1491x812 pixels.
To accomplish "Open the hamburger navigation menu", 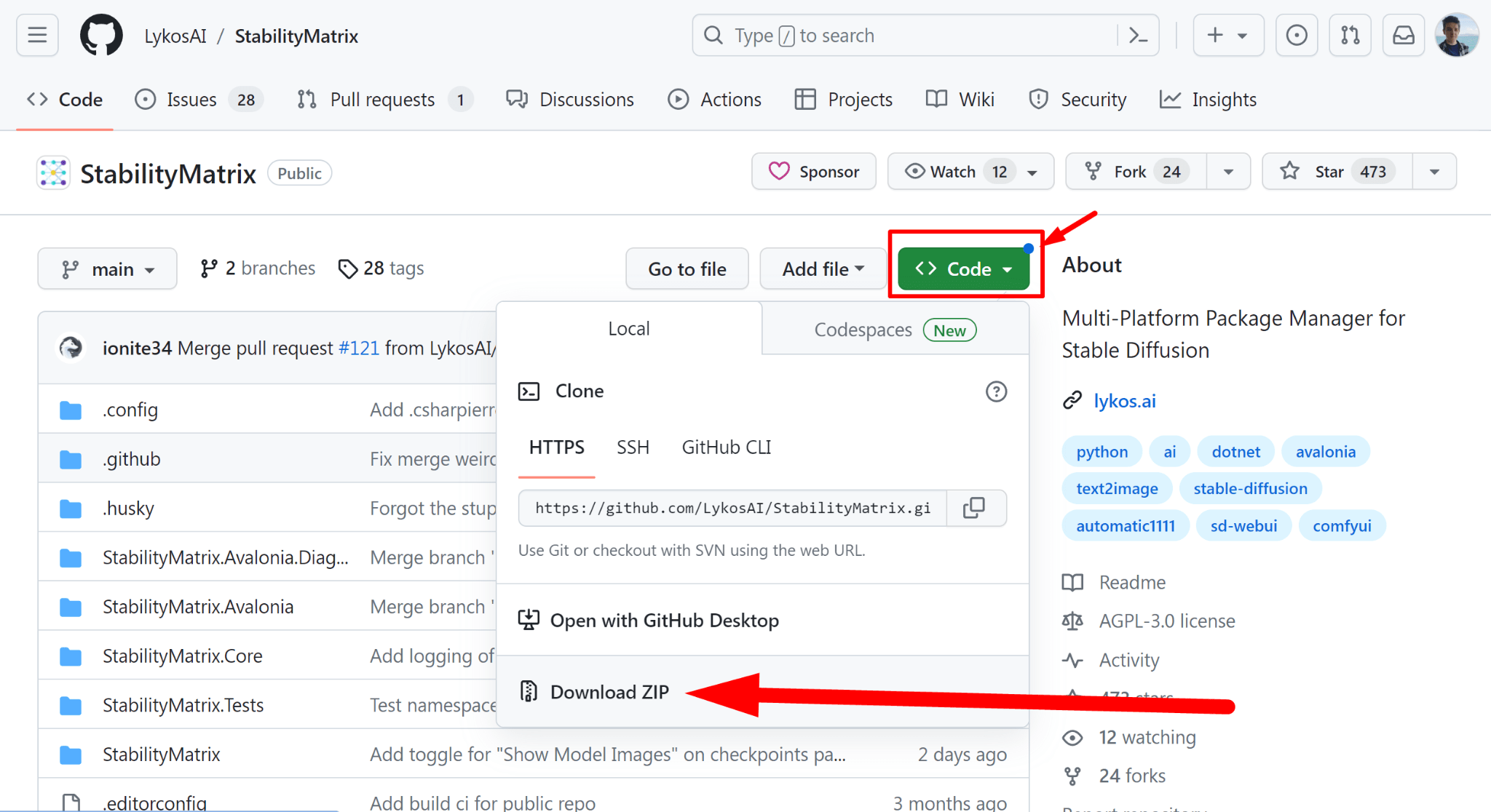I will pos(37,36).
